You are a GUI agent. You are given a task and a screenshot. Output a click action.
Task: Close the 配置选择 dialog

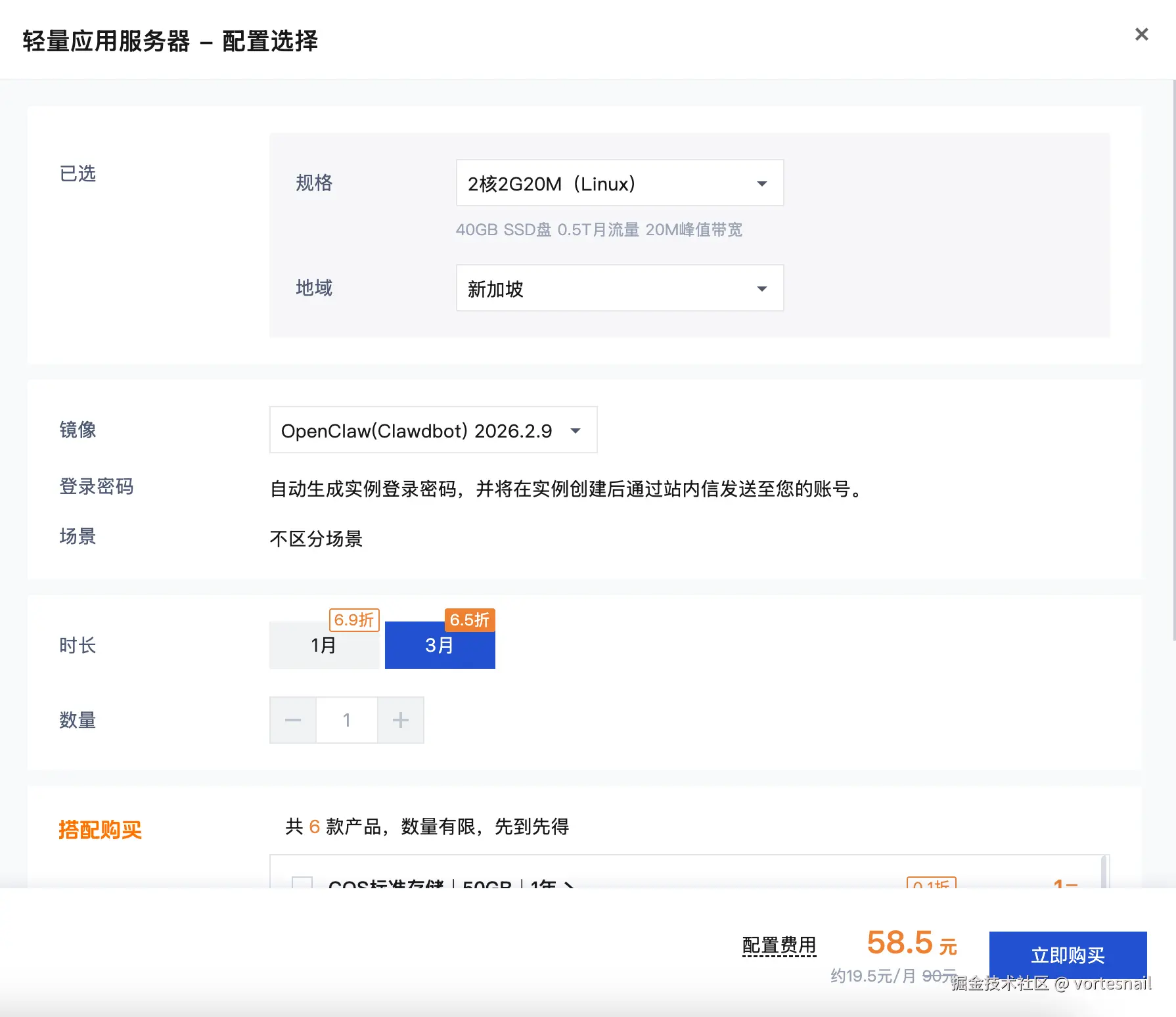(x=1142, y=34)
